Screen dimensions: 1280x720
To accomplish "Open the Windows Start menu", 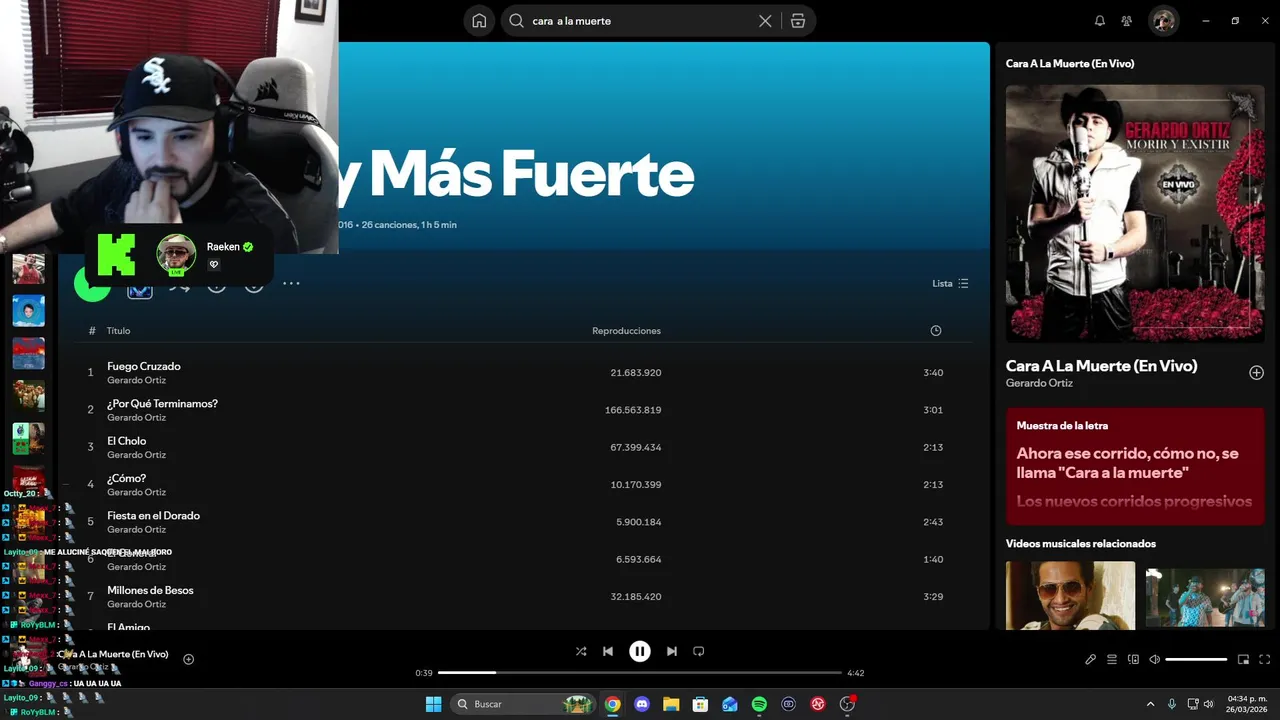I will click(433, 704).
